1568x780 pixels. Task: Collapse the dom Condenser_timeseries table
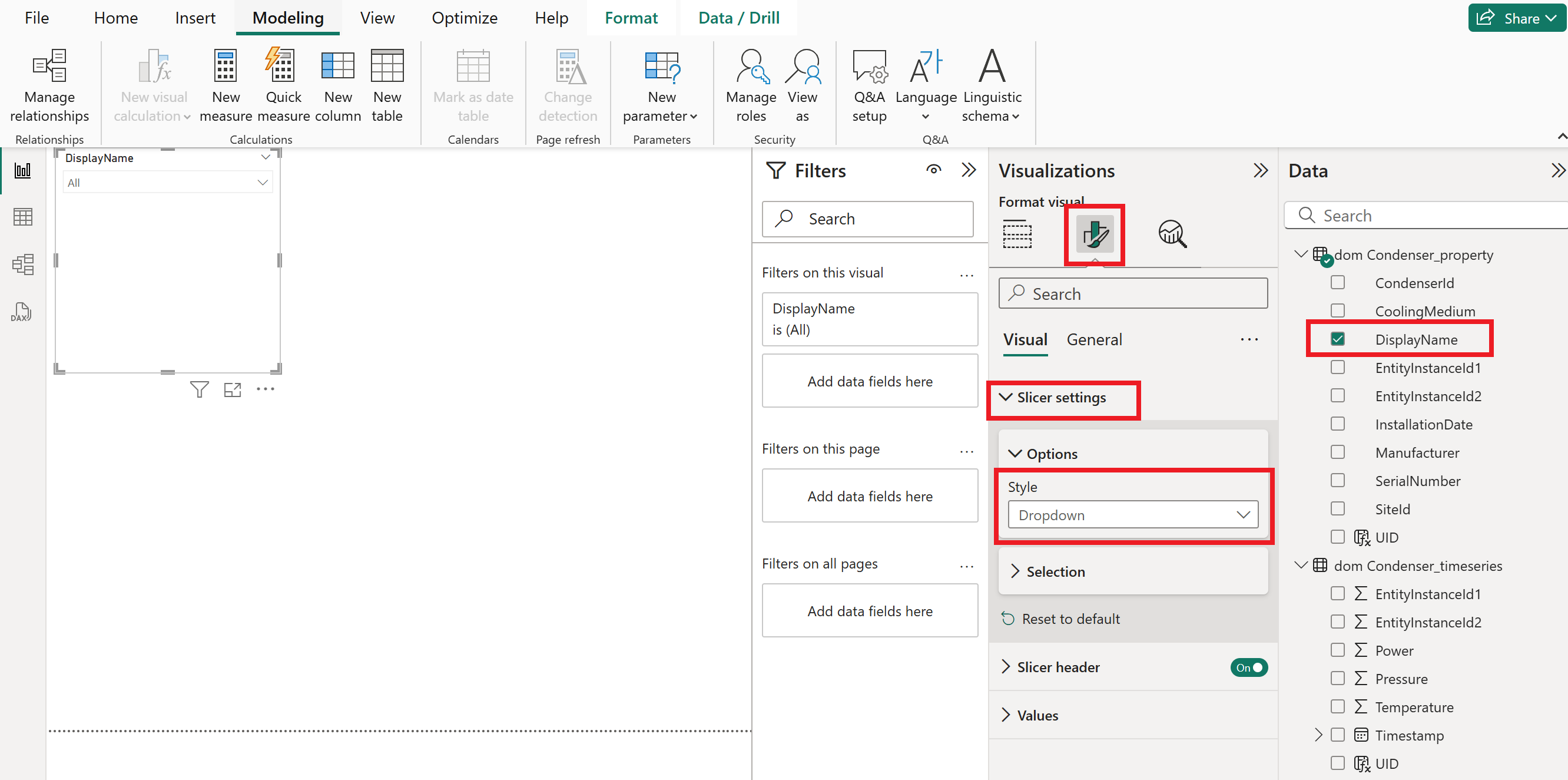(1301, 565)
